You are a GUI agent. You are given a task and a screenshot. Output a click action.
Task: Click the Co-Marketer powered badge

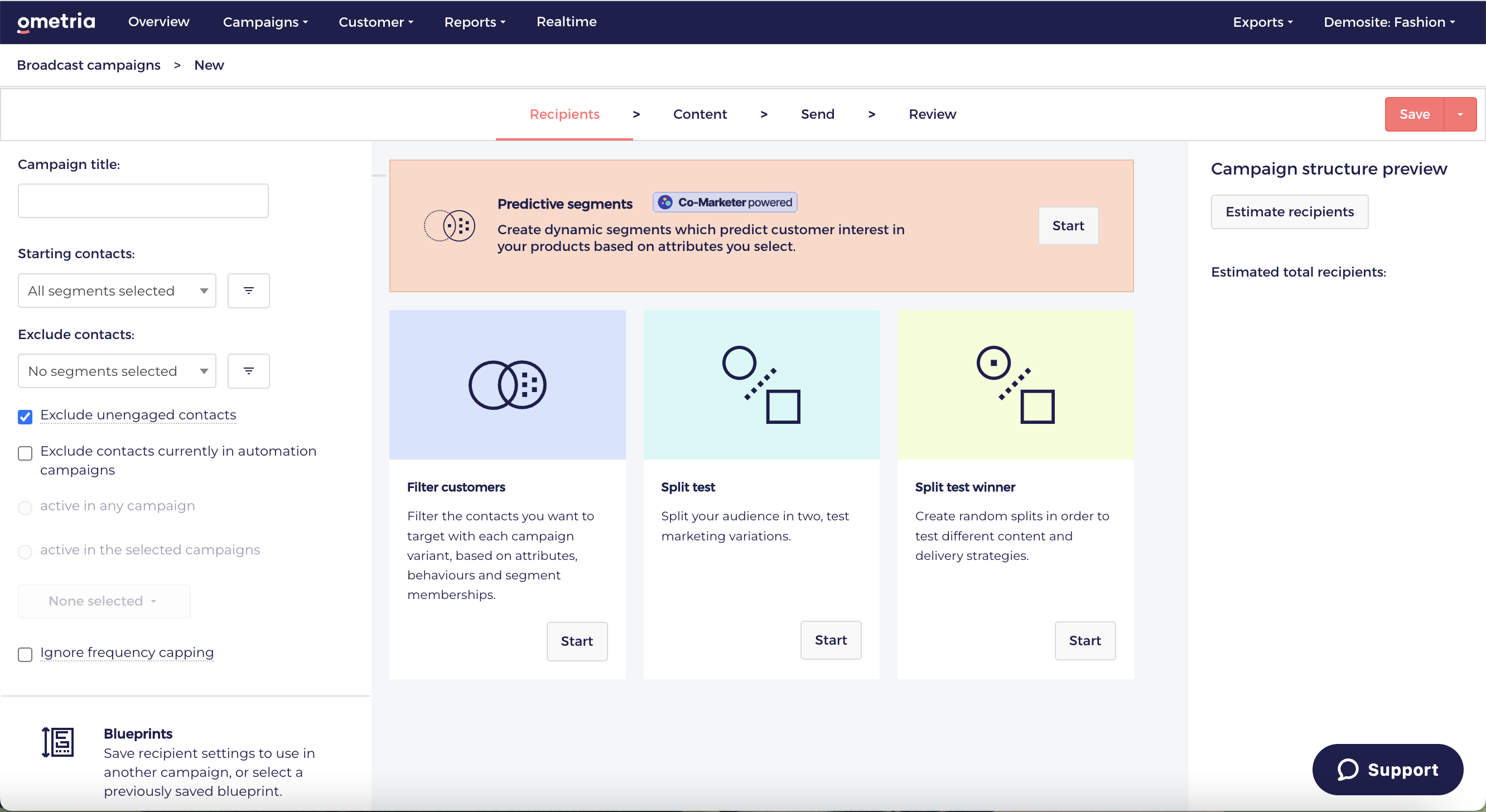(x=725, y=202)
